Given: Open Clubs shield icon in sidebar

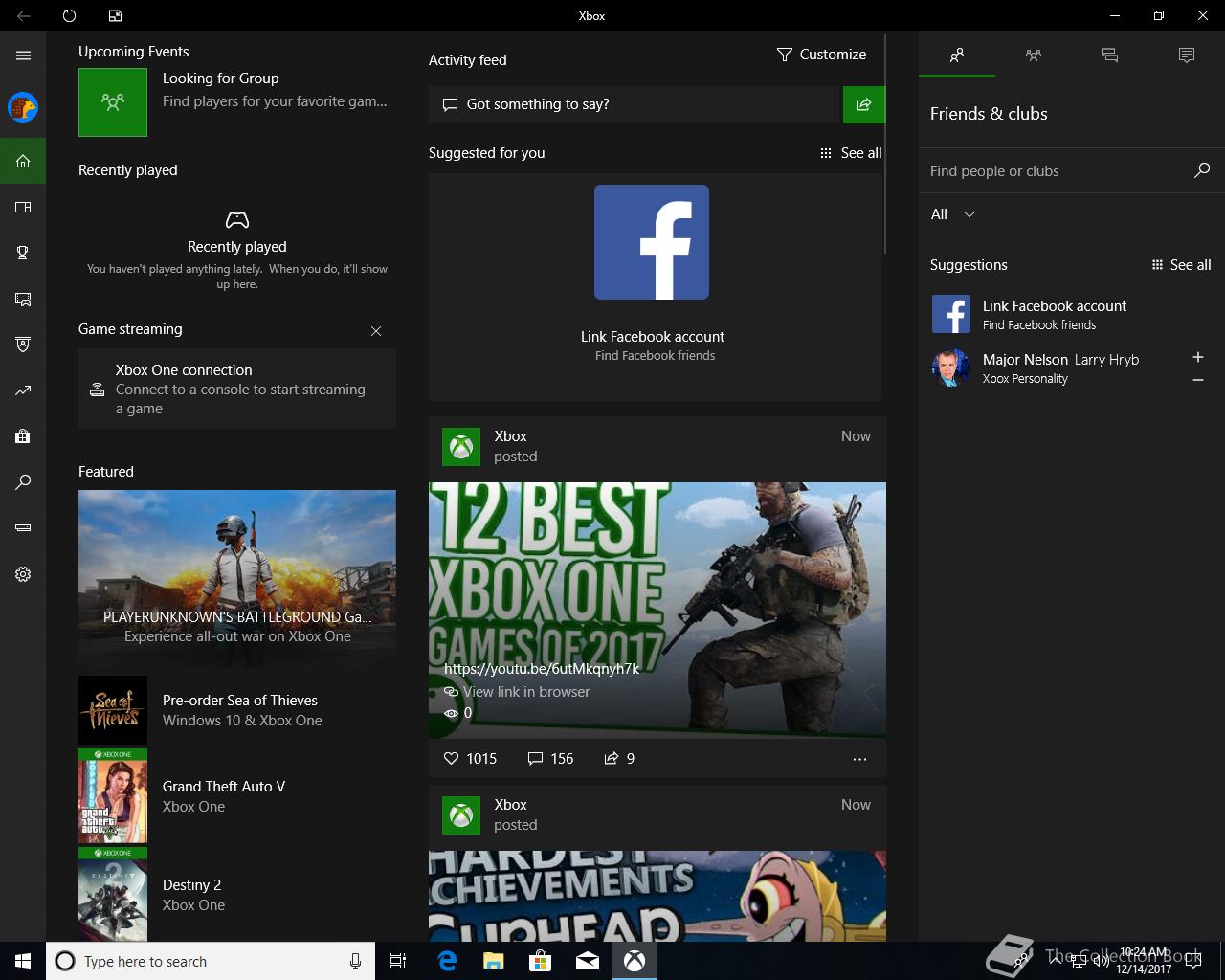Looking at the screenshot, I should tap(23, 345).
